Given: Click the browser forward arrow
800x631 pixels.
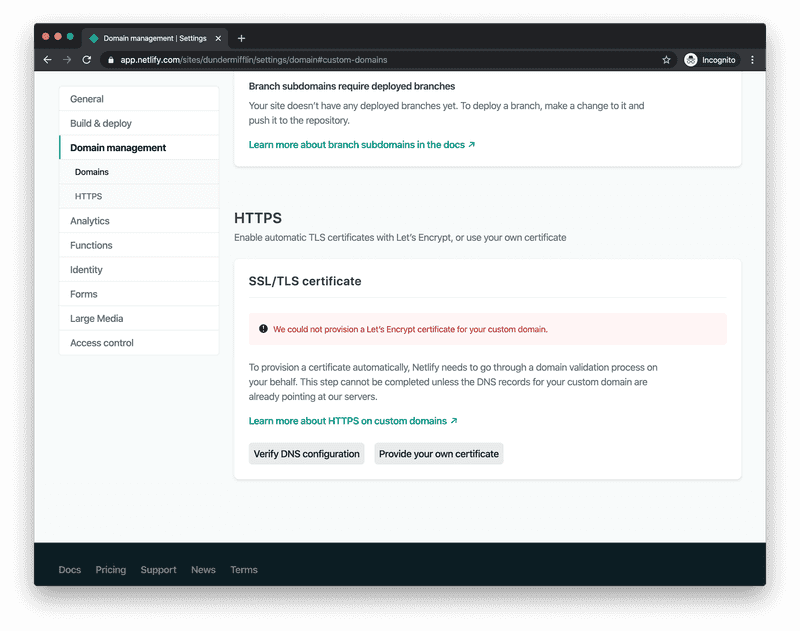Looking at the screenshot, I should coord(67,60).
